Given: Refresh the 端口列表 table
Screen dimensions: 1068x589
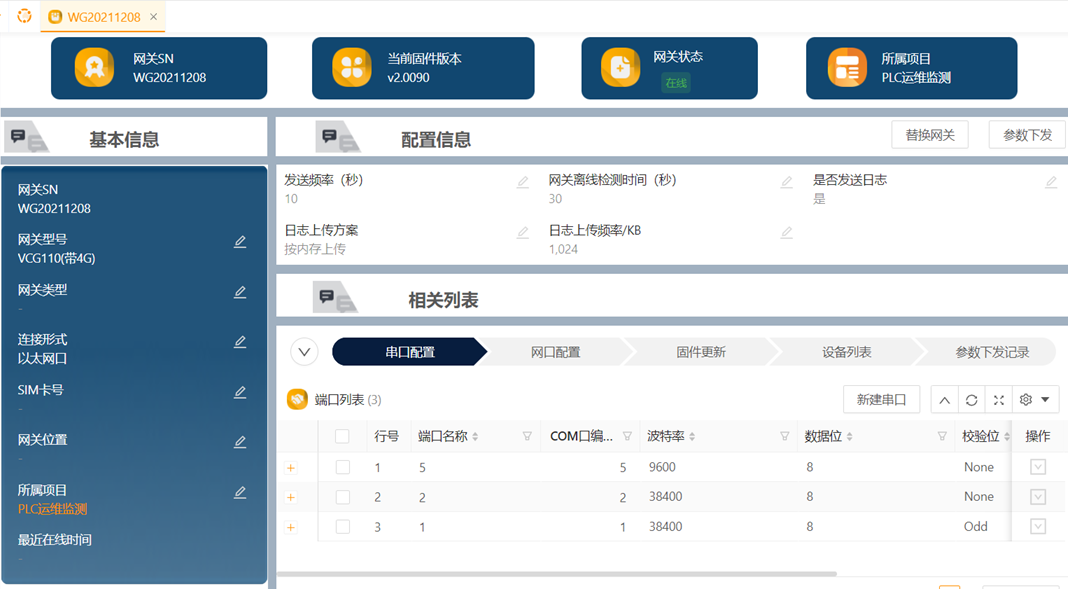Looking at the screenshot, I should (x=971, y=400).
